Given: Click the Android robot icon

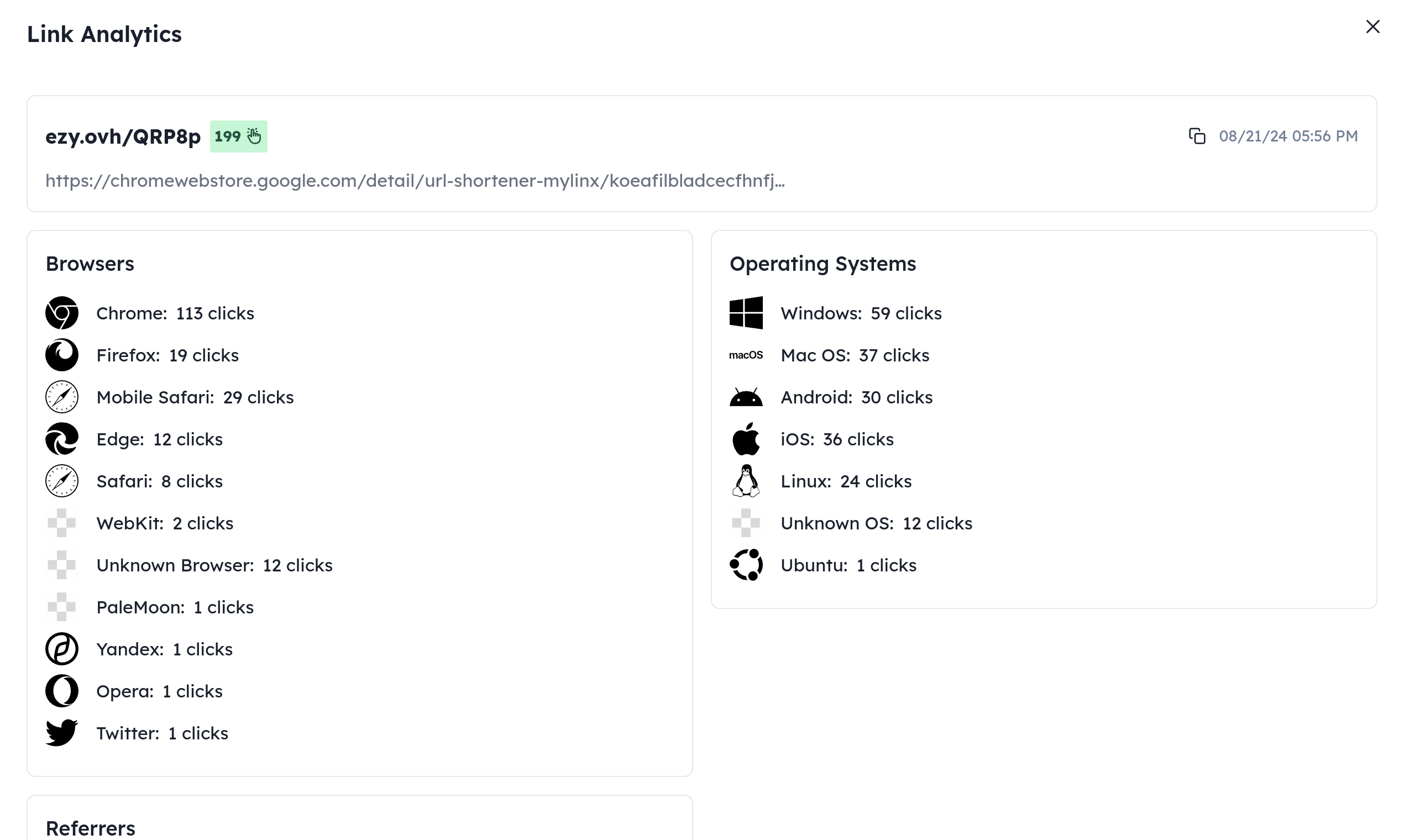Looking at the screenshot, I should pos(746,397).
